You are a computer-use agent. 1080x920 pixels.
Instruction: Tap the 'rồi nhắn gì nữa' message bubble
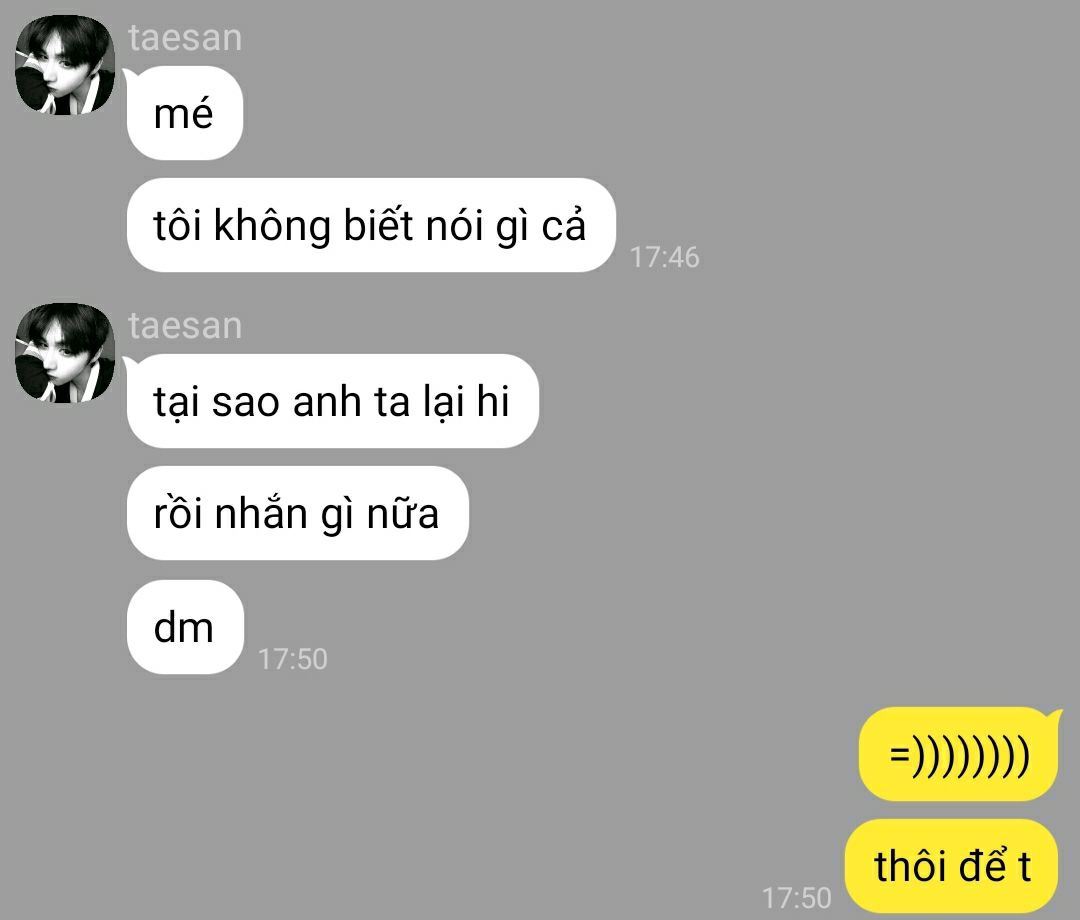[x=298, y=513]
